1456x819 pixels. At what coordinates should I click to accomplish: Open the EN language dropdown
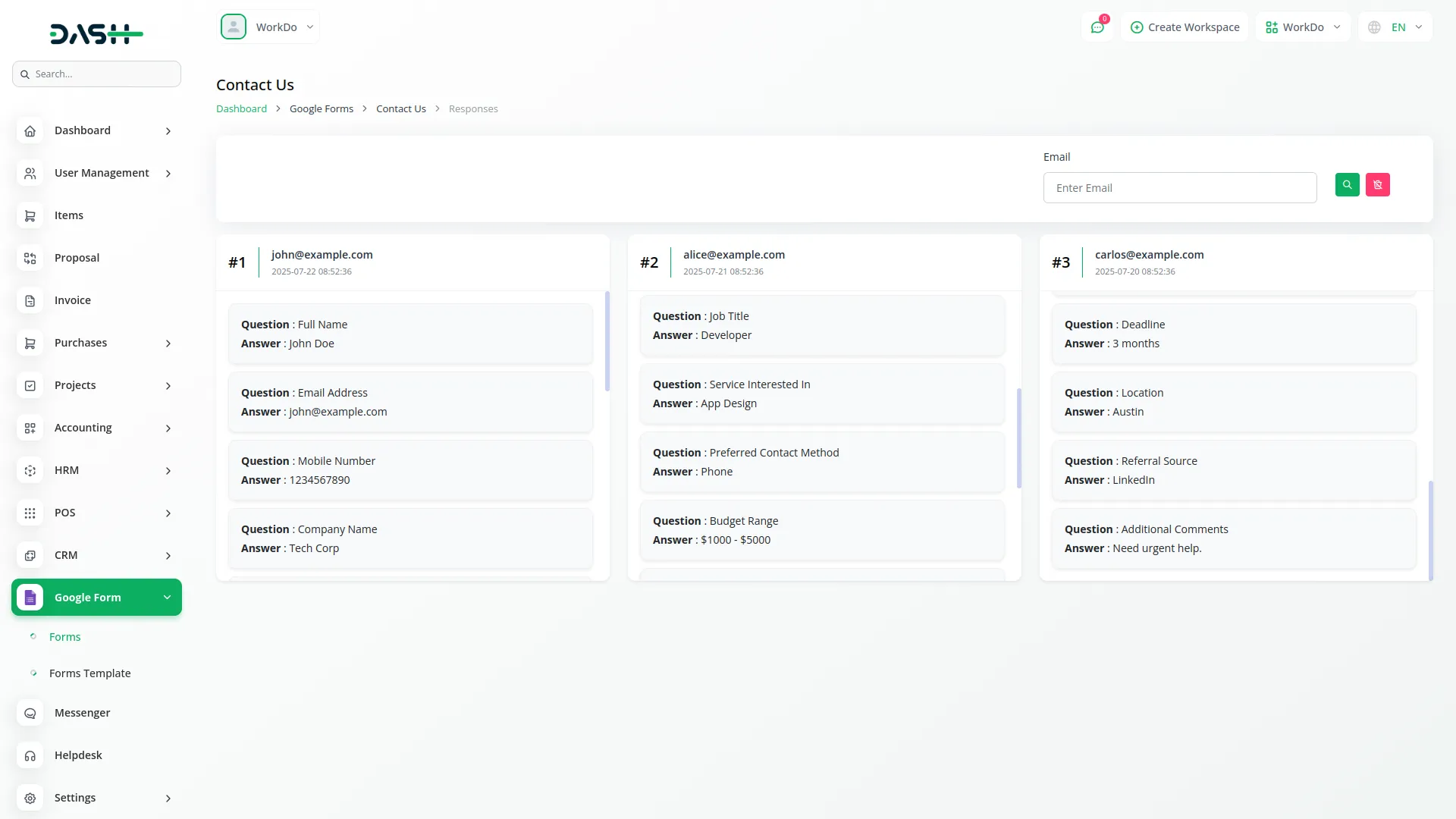coord(1395,27)
